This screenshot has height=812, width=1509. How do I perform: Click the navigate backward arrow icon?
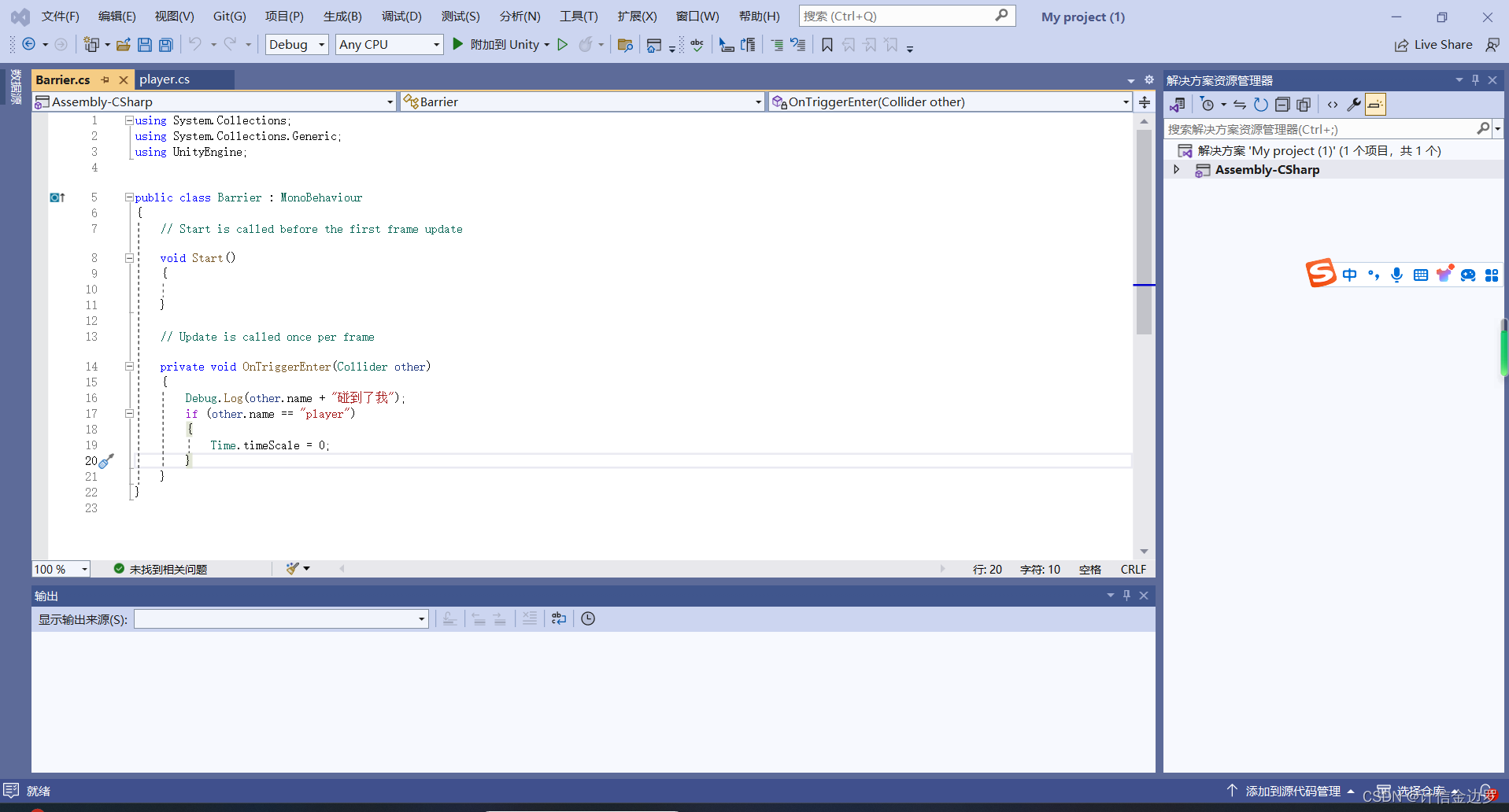[28, 45]
